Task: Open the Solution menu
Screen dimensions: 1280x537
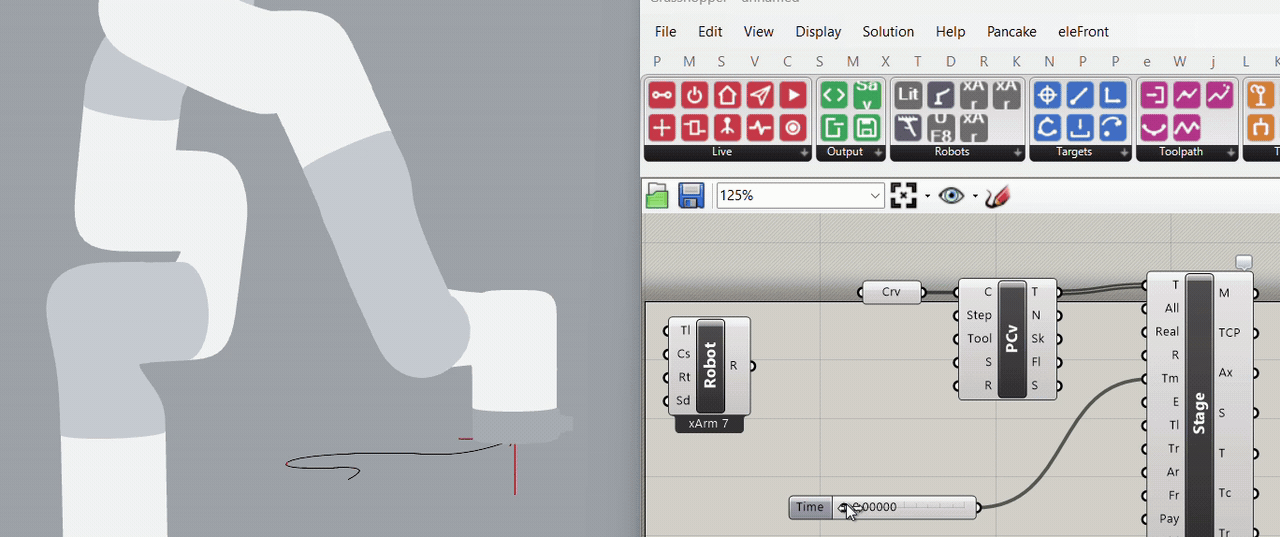Action: tap(888, 32)
